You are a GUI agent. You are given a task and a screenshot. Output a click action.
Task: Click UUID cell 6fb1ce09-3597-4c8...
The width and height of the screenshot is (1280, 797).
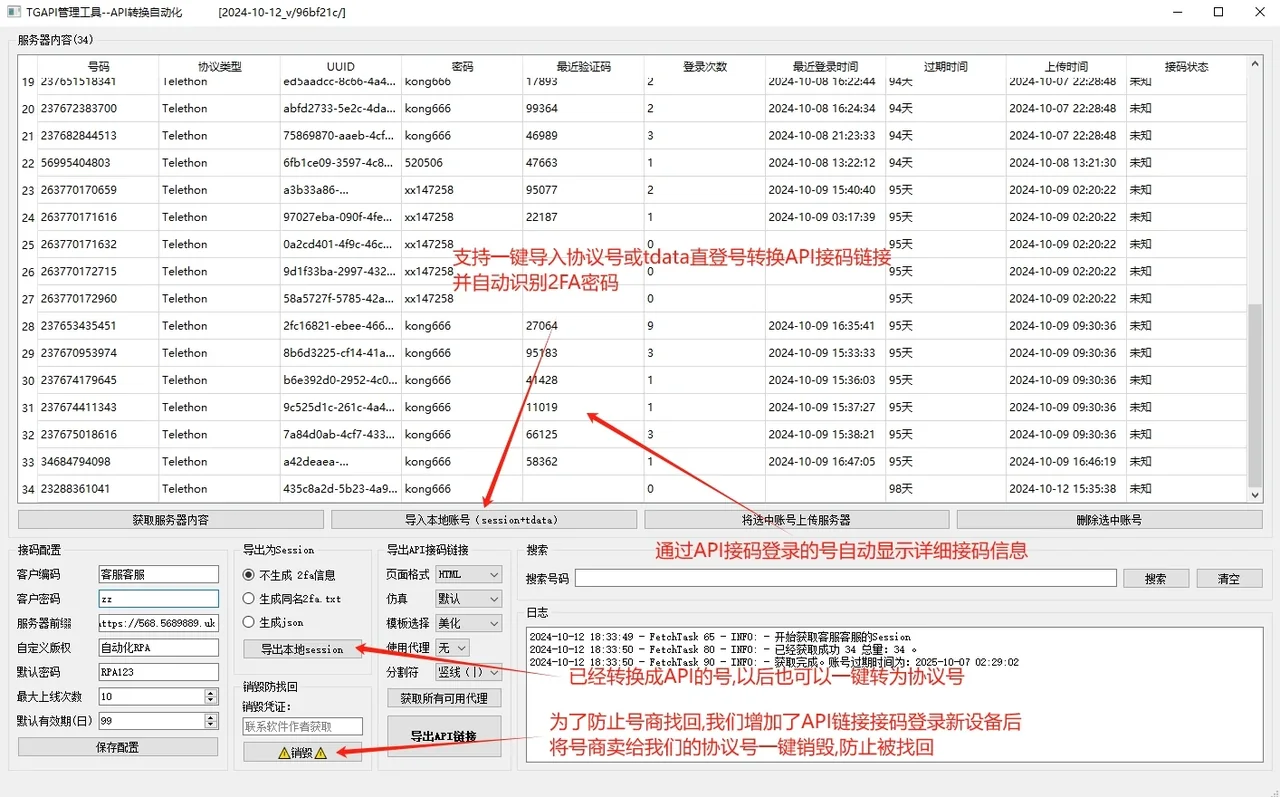point(340,163)
